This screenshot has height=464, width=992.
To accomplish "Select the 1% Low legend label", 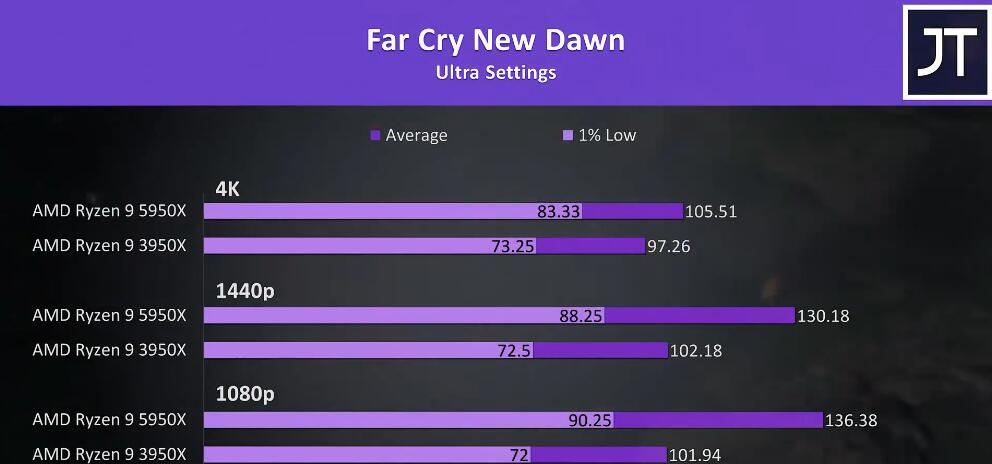I will 607,135.
